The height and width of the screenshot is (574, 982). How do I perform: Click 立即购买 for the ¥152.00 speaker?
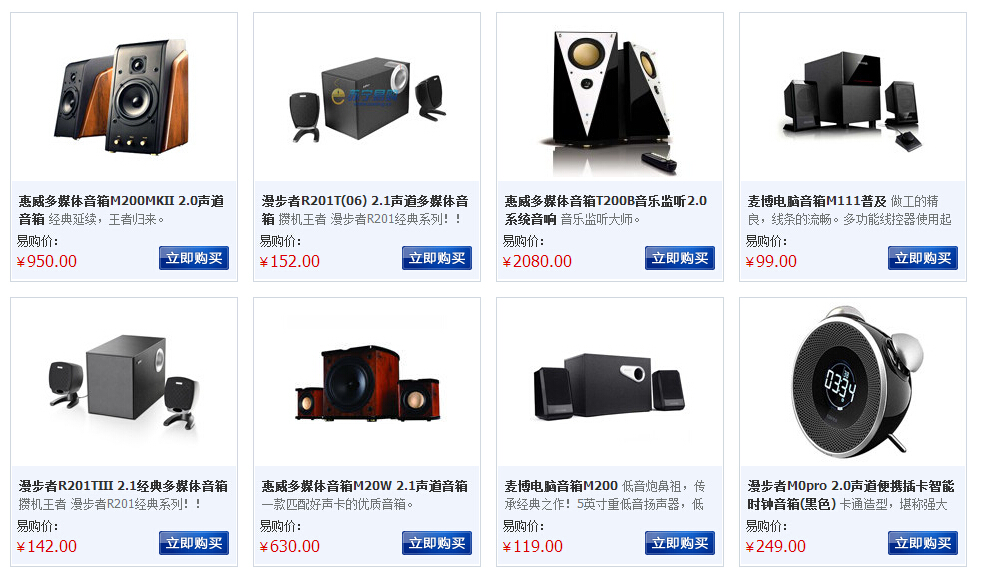[437, 258]
